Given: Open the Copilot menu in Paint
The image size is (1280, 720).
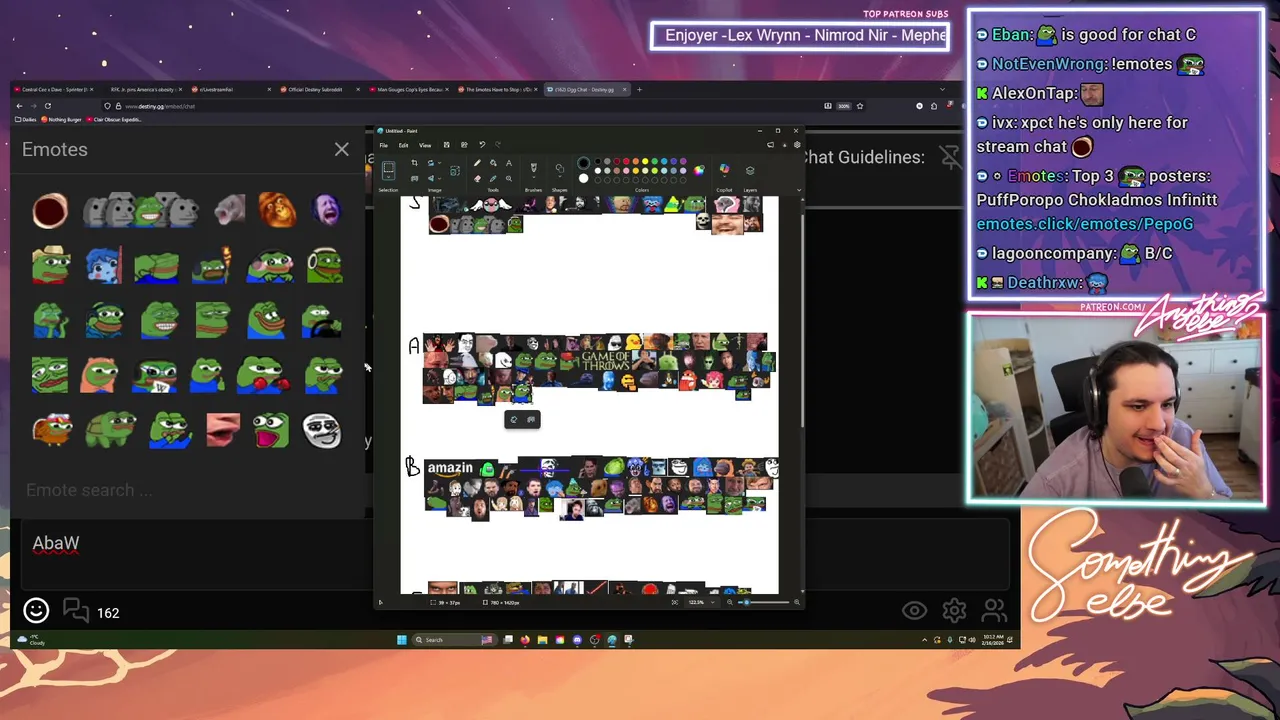Looking at the screenshot, I should click(724, 171).
